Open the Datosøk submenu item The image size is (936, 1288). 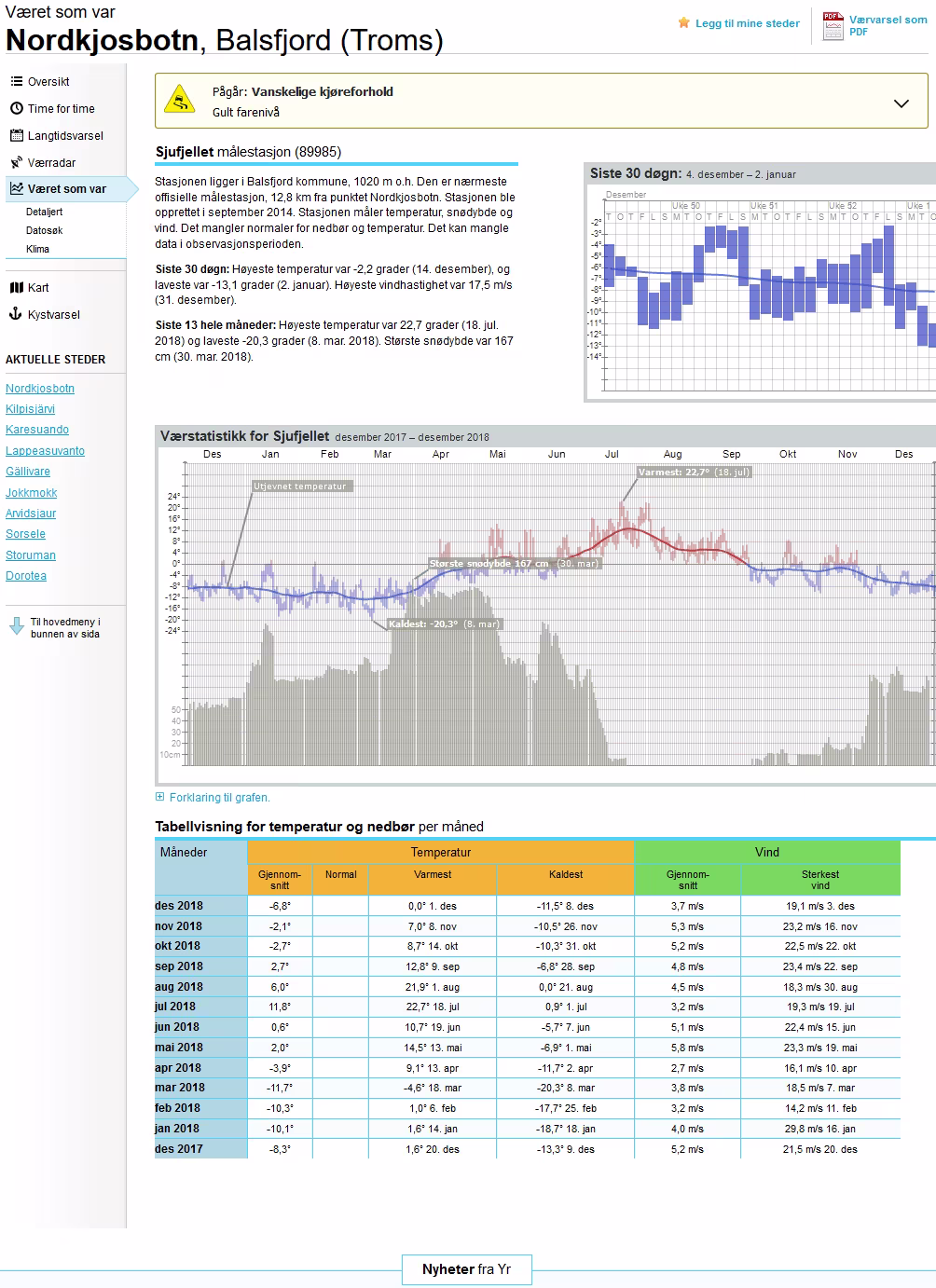pyautogui.click(x=45, y=231)
